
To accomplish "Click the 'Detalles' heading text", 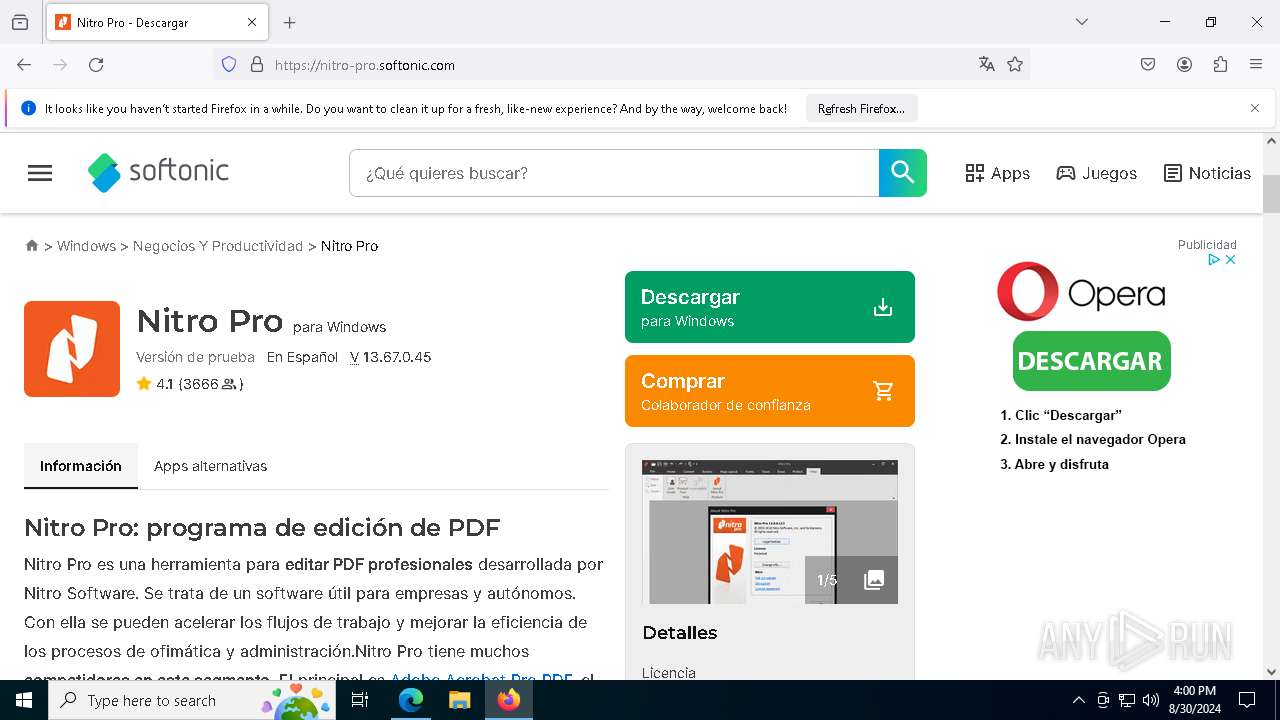I will 680,633.
